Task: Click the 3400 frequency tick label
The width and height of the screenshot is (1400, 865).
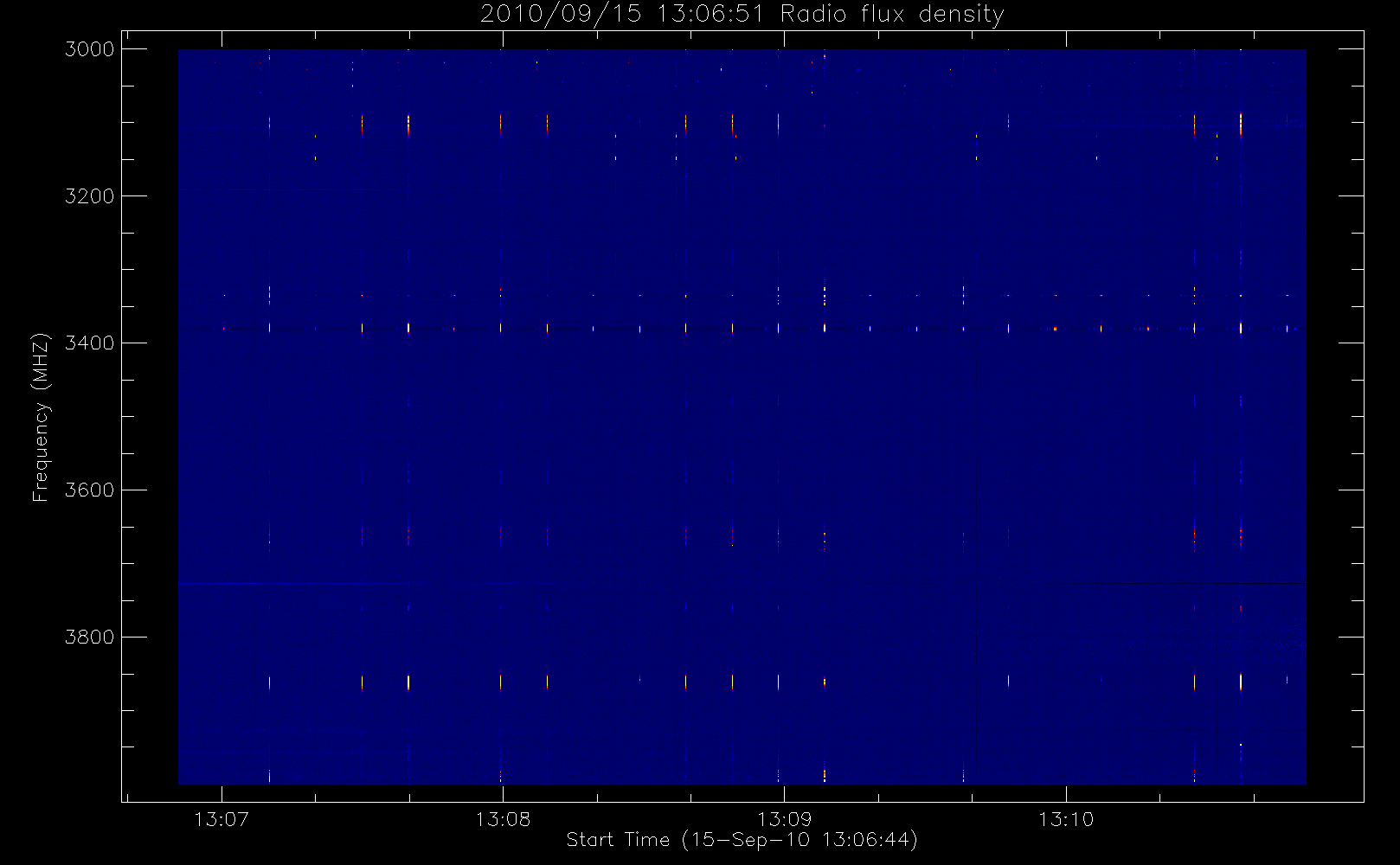Action: [90, 343]
